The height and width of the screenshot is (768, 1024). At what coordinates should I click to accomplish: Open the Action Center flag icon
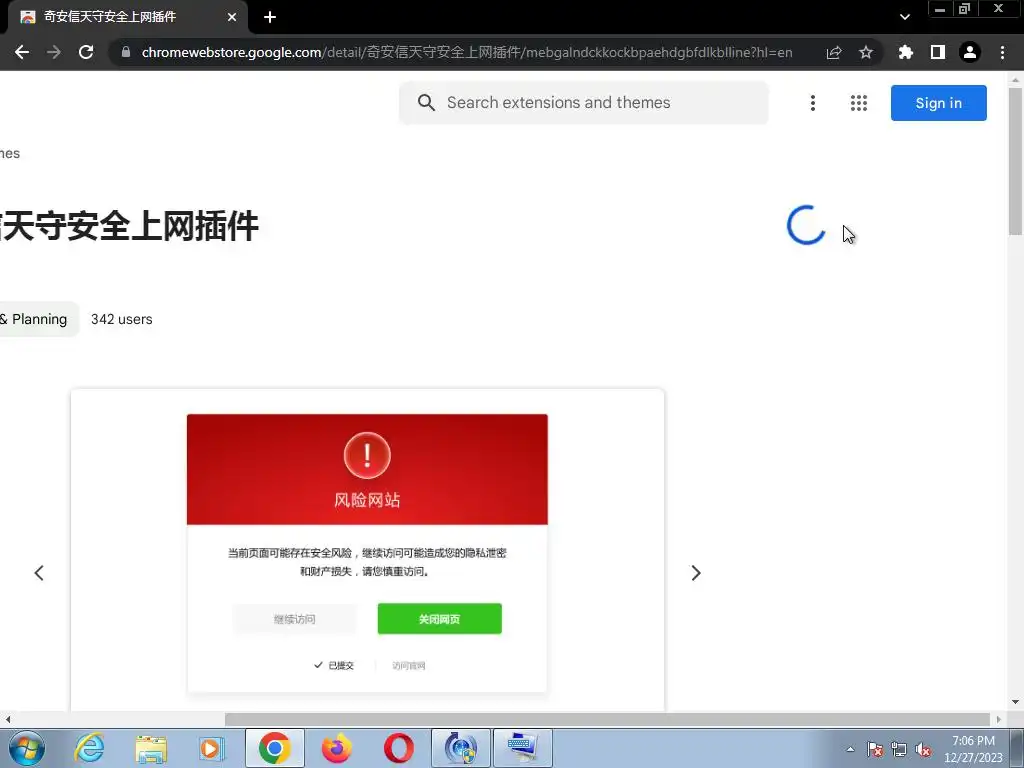(875, 749)
